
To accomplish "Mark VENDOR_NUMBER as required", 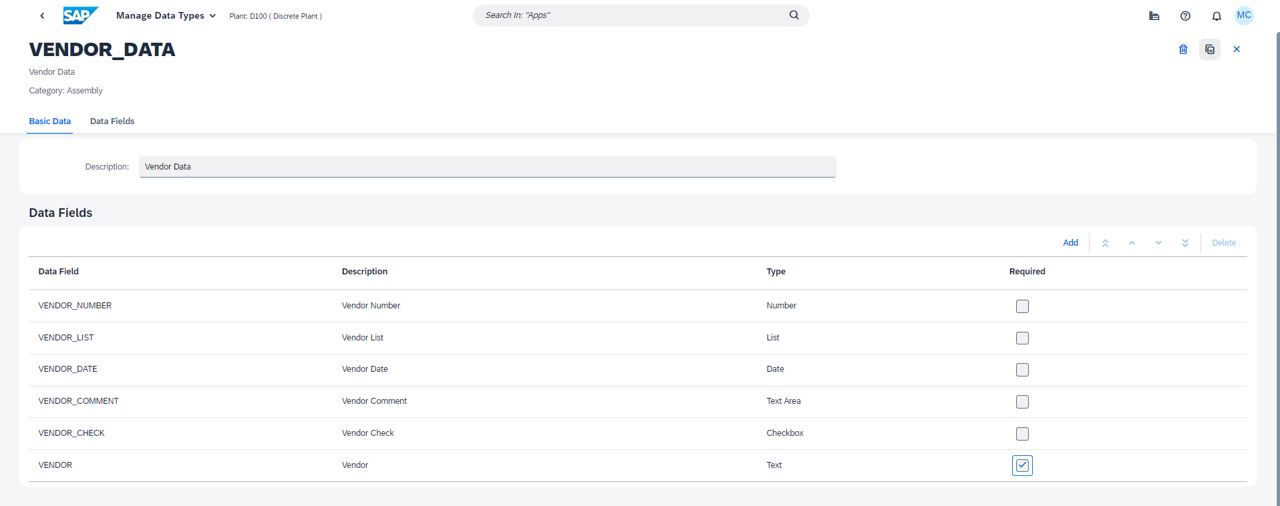I will [1022, 306].
